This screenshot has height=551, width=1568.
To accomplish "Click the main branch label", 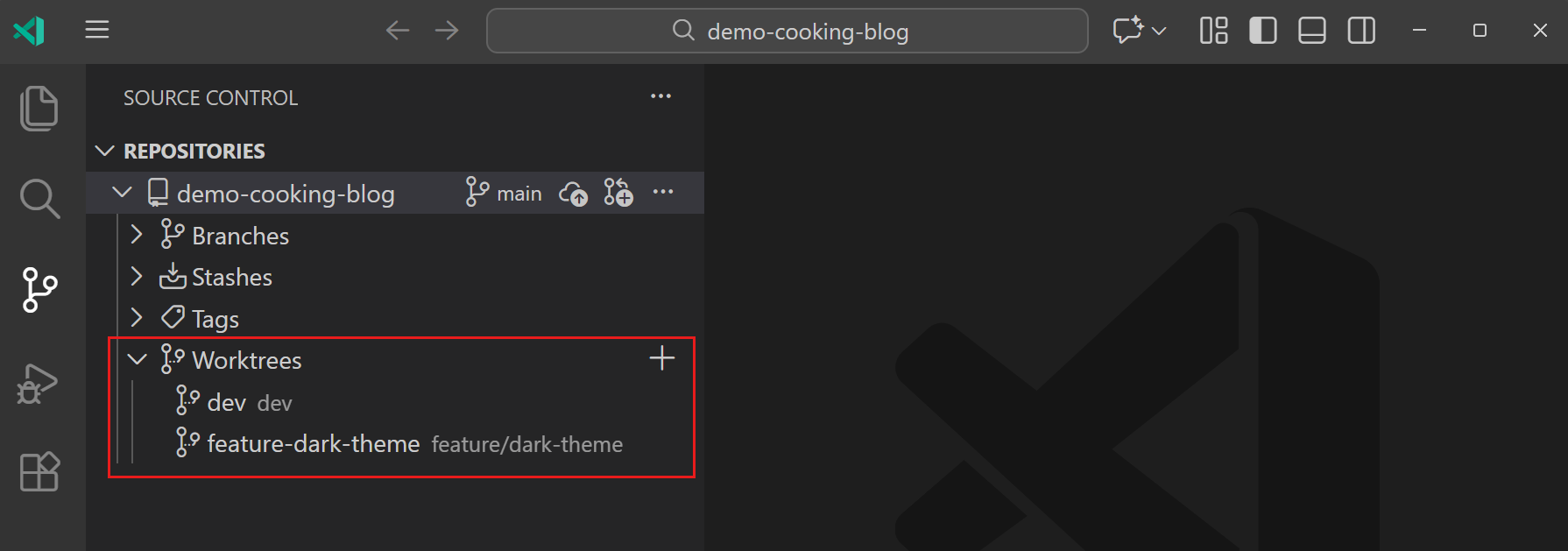I will tap(519, 193).
